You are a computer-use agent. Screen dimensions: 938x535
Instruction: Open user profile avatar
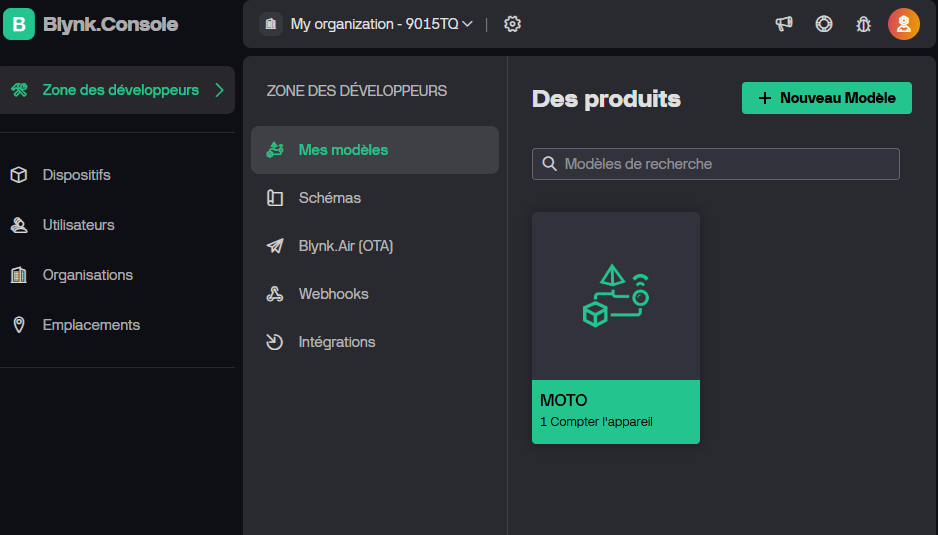click(903, 24)
